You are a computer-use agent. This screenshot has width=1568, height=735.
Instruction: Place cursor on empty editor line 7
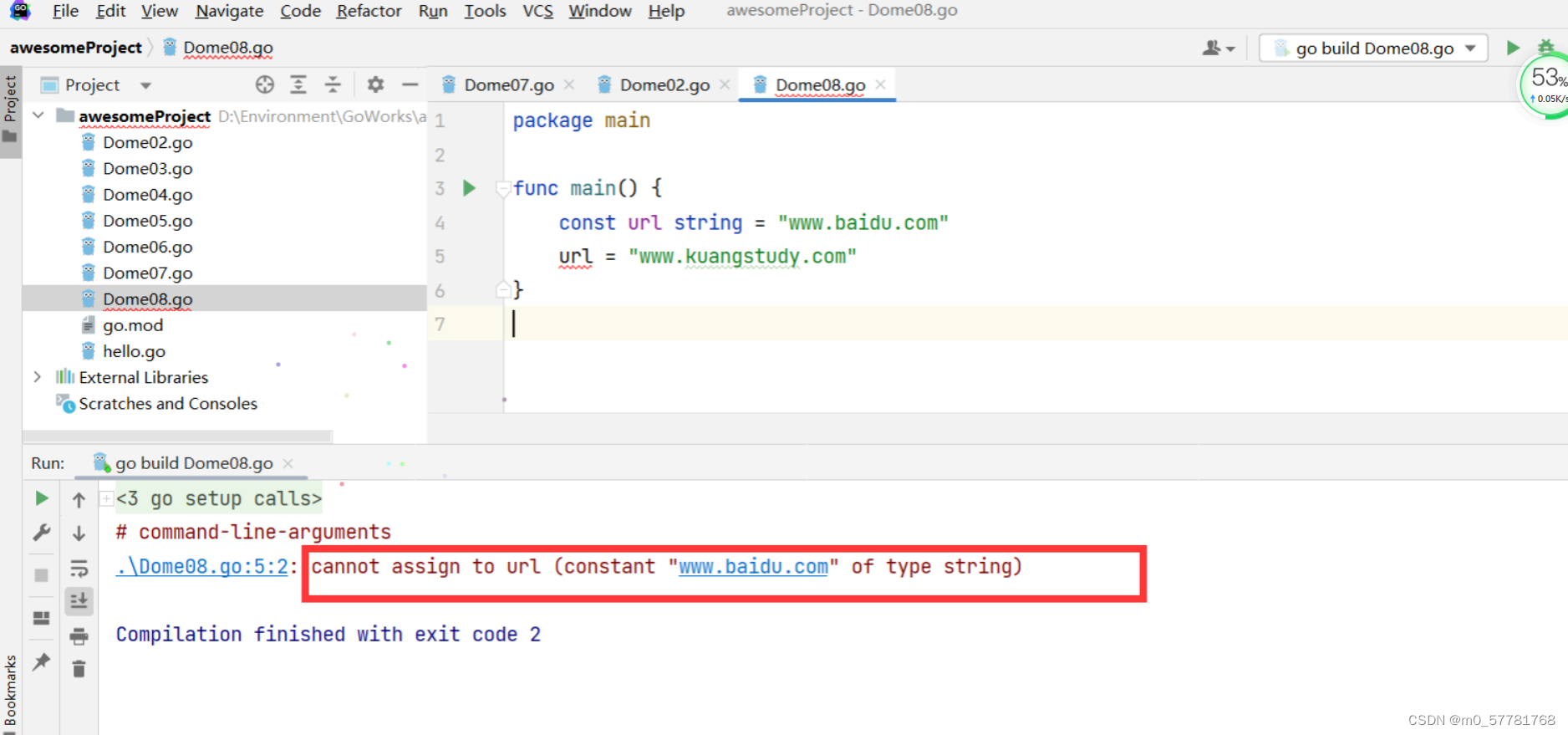pyautogui.click(x=1036, y=324)
